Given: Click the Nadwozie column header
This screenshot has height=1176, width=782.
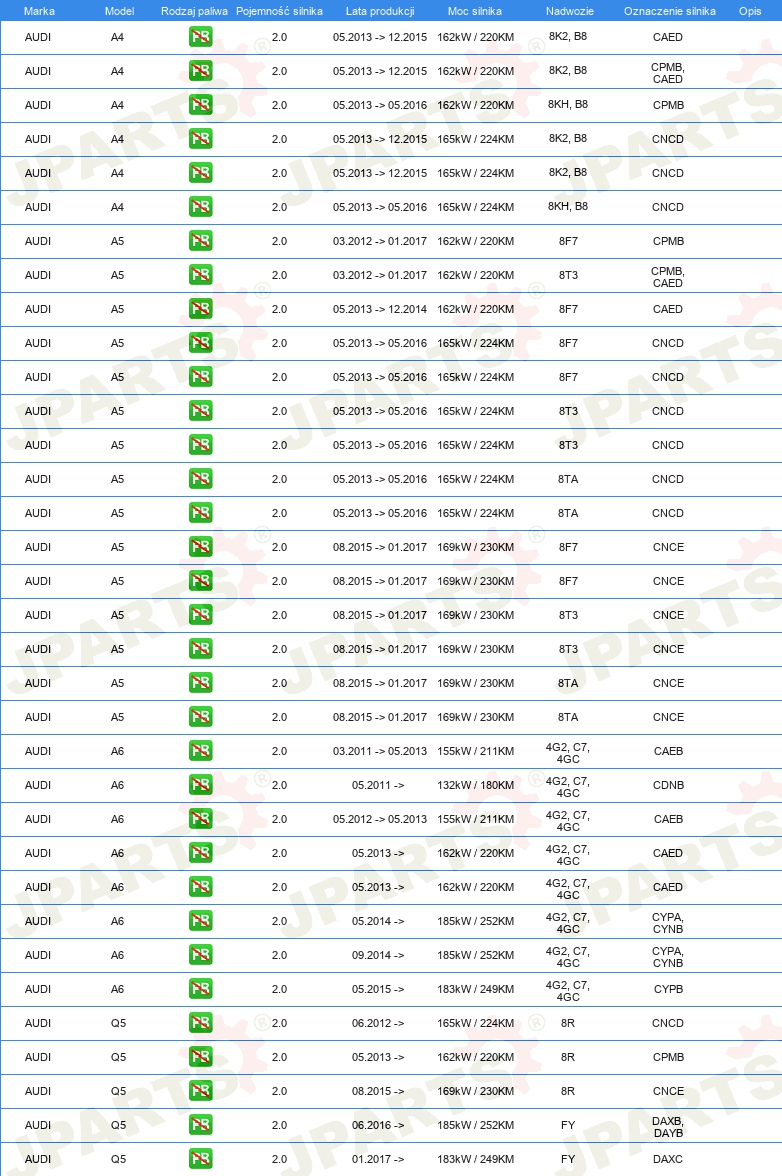Looking at the screenshot, I should click(x=569, y=11).
